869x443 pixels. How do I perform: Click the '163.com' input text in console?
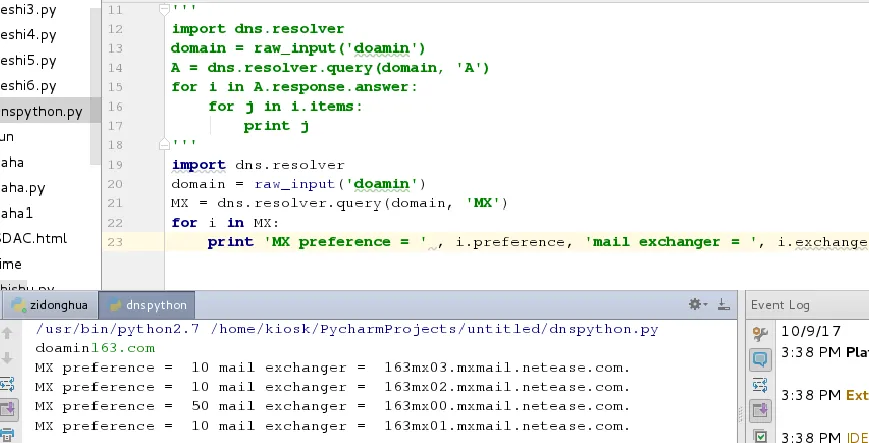coord(122,348)
